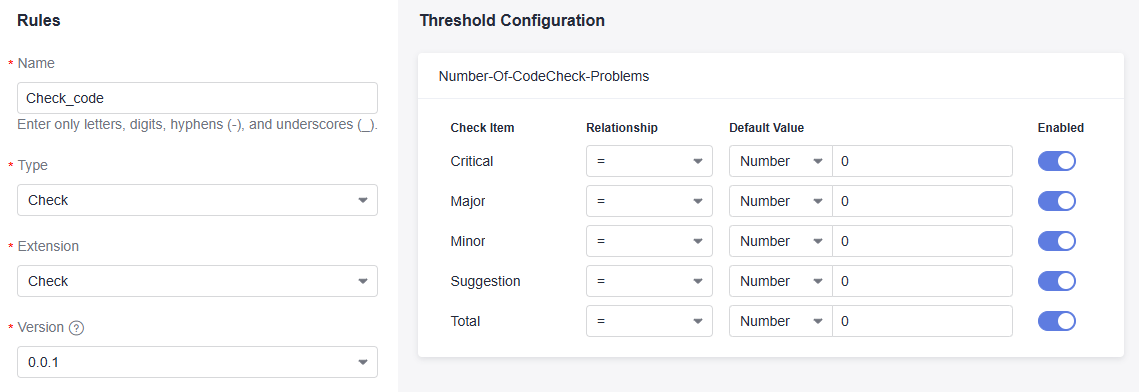The width and height of the screenshot is (1139, 392).
Task: Expand the Extension dropdown
Action: coord(198,281)
